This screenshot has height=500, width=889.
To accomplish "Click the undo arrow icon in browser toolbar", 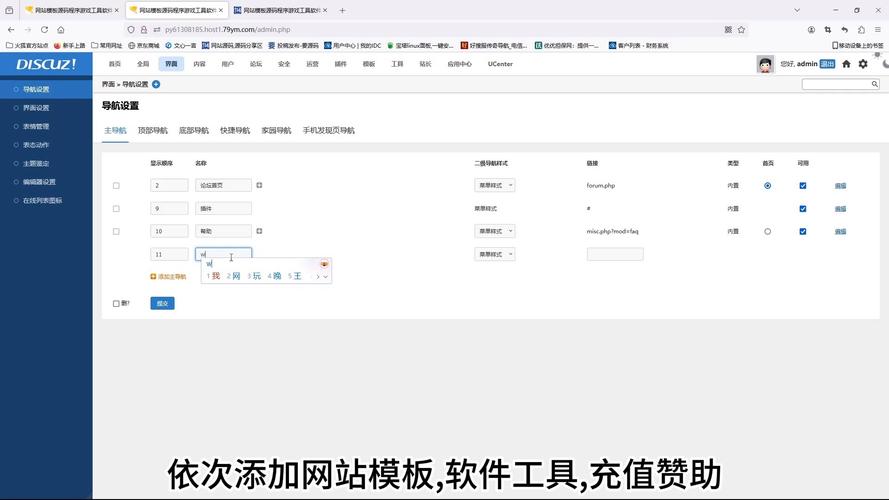I will [x=844, y=29].
